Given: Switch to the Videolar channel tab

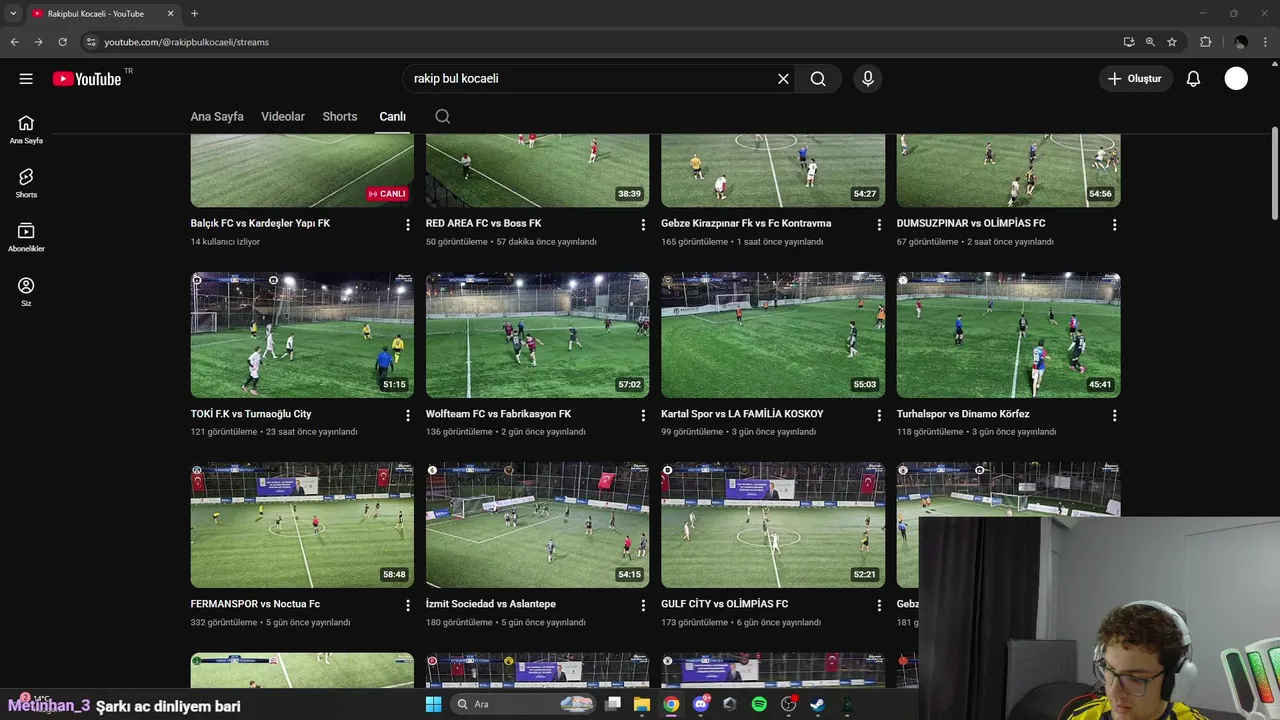Looking at the screenshot, I should tap(283, 116).
